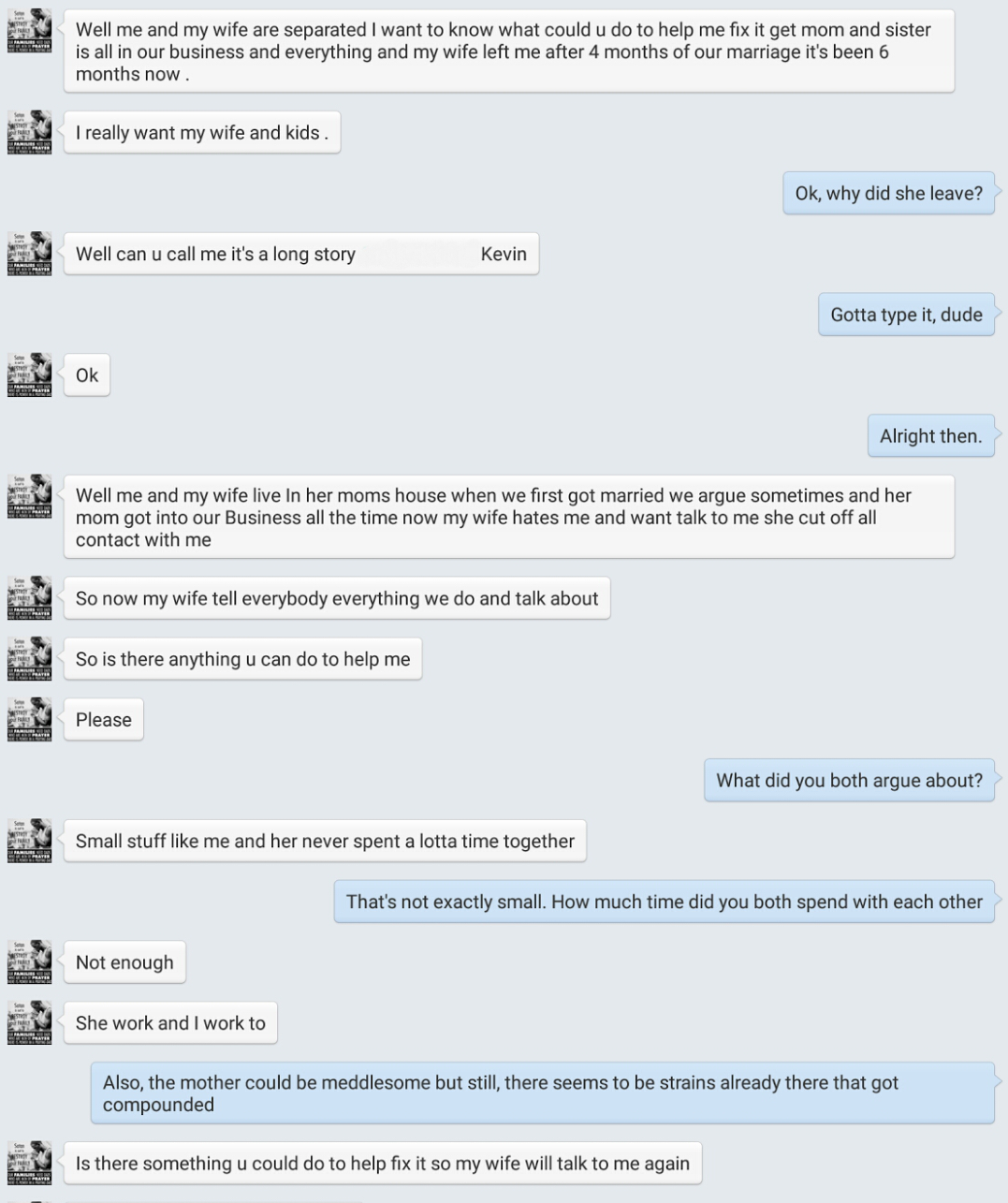Tap the "Alright then." reply bubble

(x=930, y=435)
